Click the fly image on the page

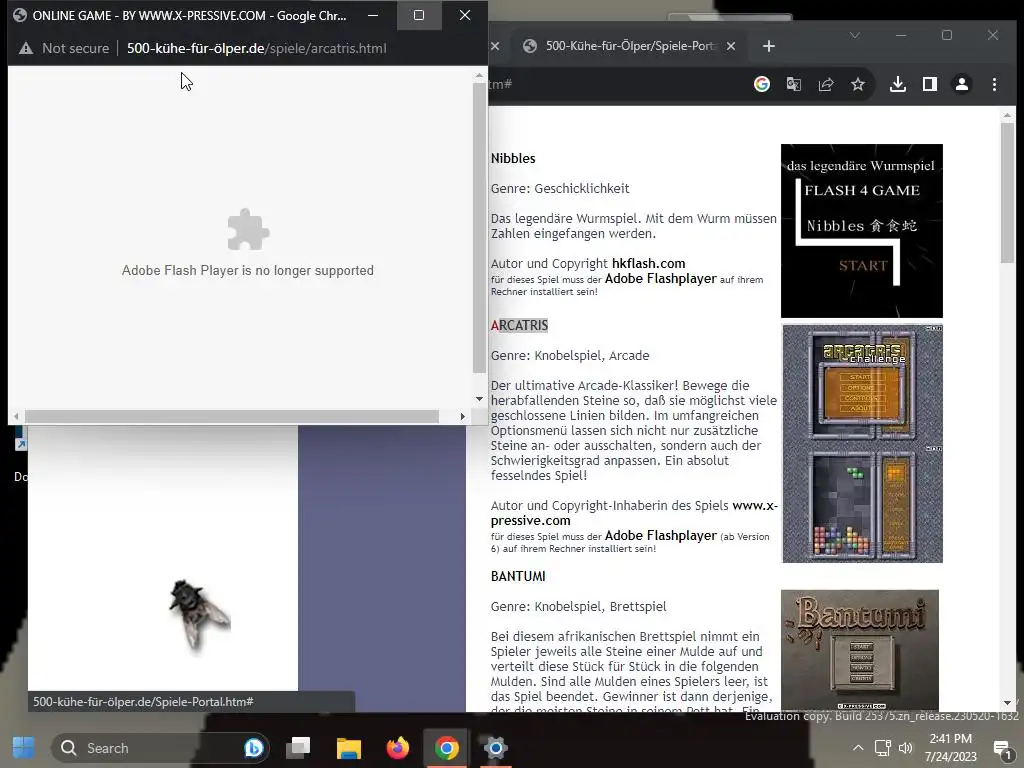click(x=199, y=615)
